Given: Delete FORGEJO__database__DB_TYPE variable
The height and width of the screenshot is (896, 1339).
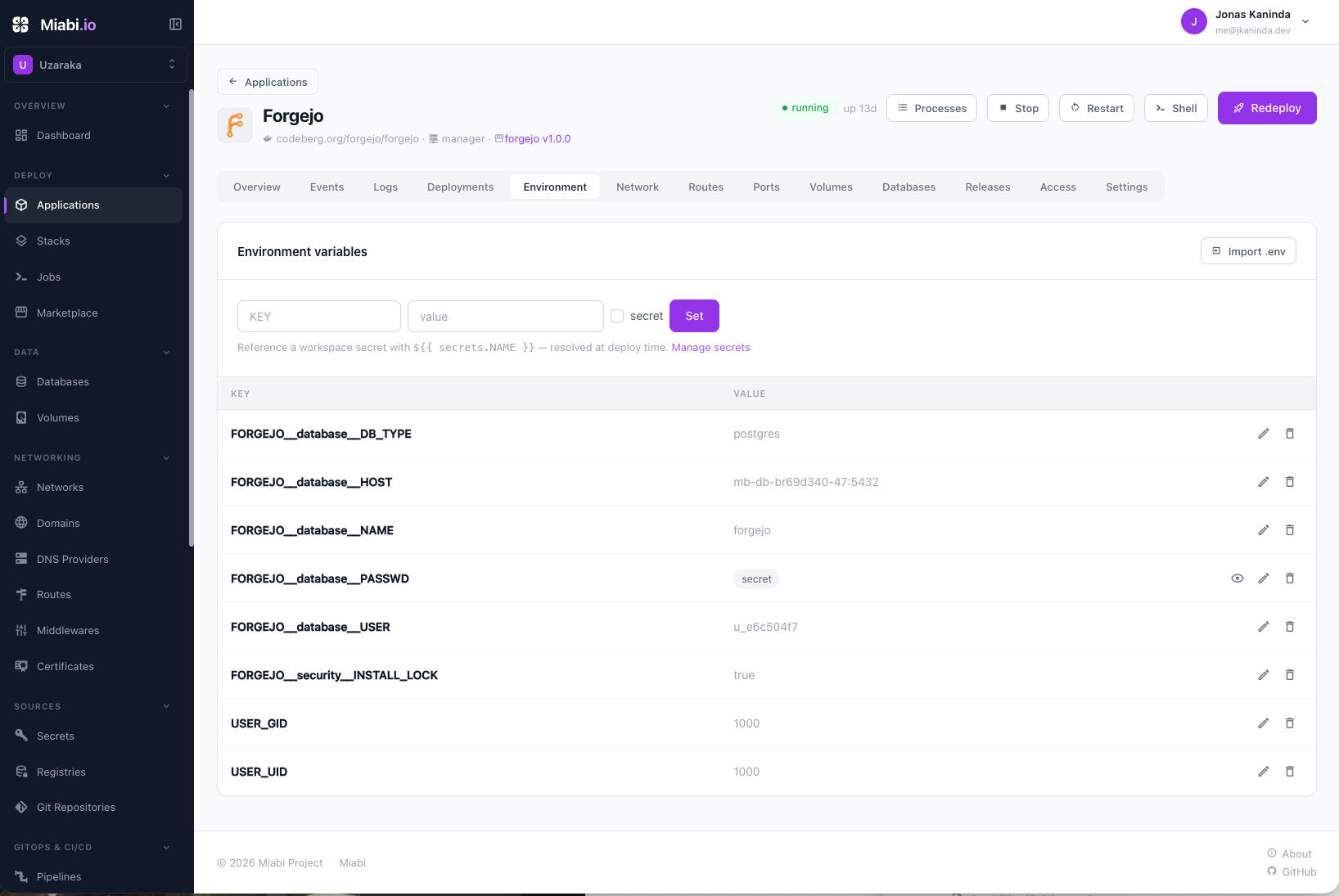Looking at the screenshot, I should [x=1290, y=434].
